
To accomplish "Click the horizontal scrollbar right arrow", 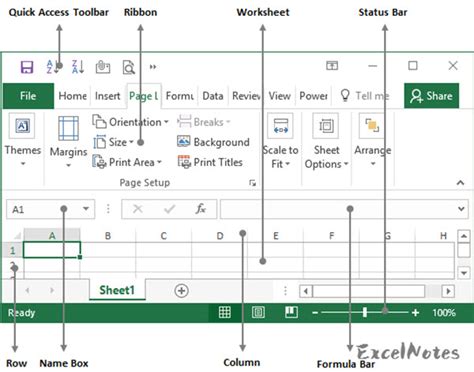I will tap(448, 291).
